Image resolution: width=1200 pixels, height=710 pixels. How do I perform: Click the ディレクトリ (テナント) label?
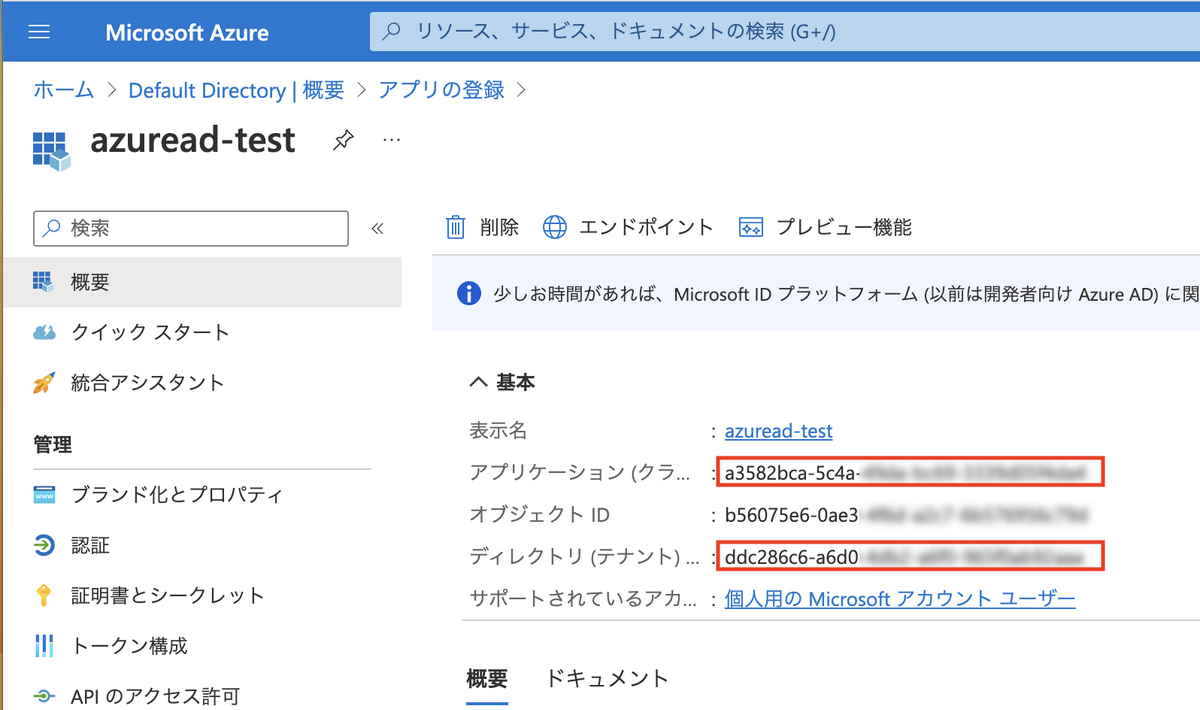point(583,555)
